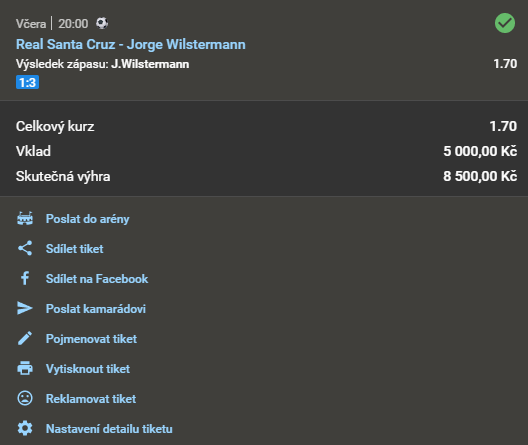The width and height of the screenshot is (528, 445).
Task: Click the green winning checkmark icon
Action: point(505,23)
